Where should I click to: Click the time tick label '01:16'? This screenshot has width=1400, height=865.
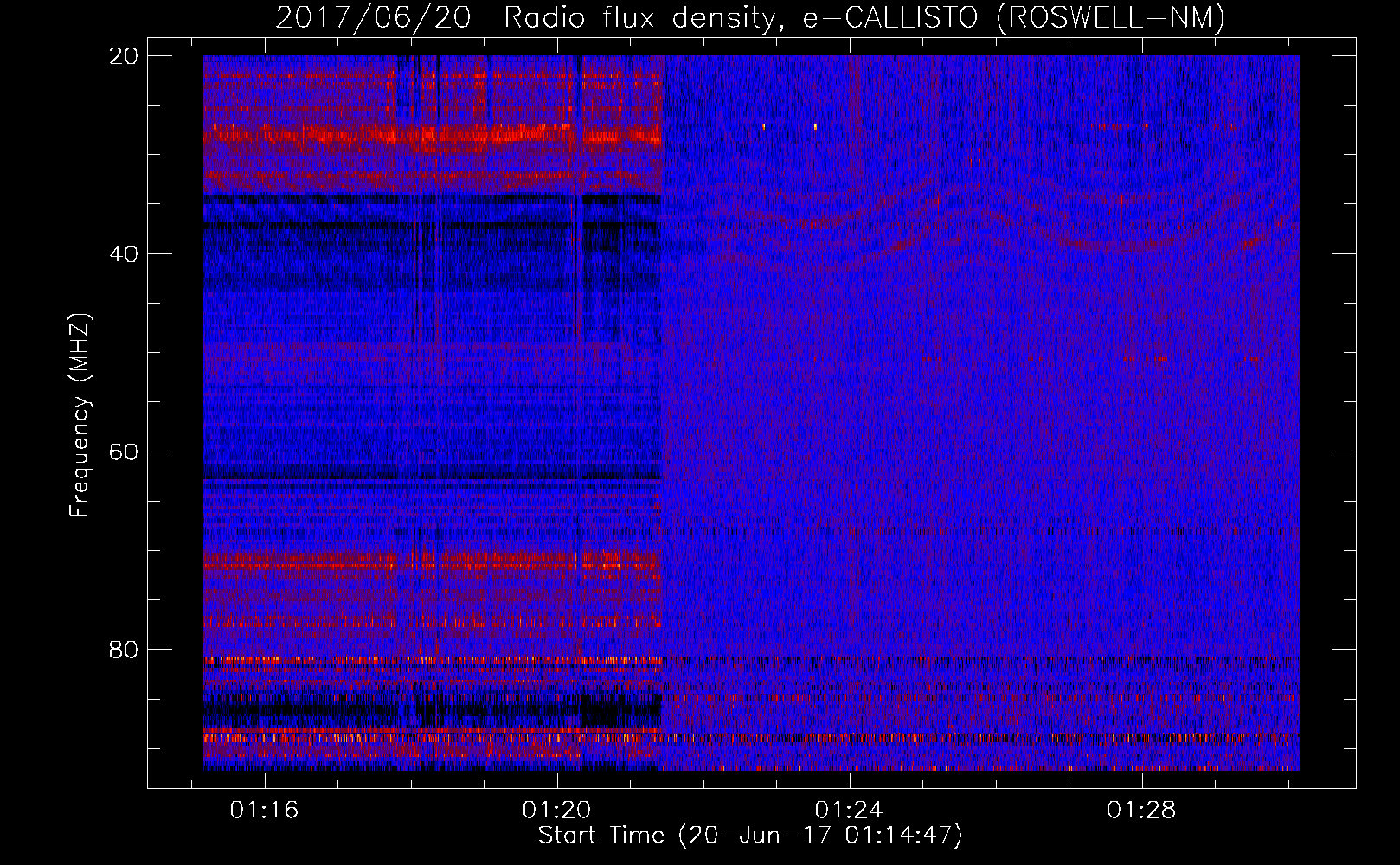click(264, 810)
